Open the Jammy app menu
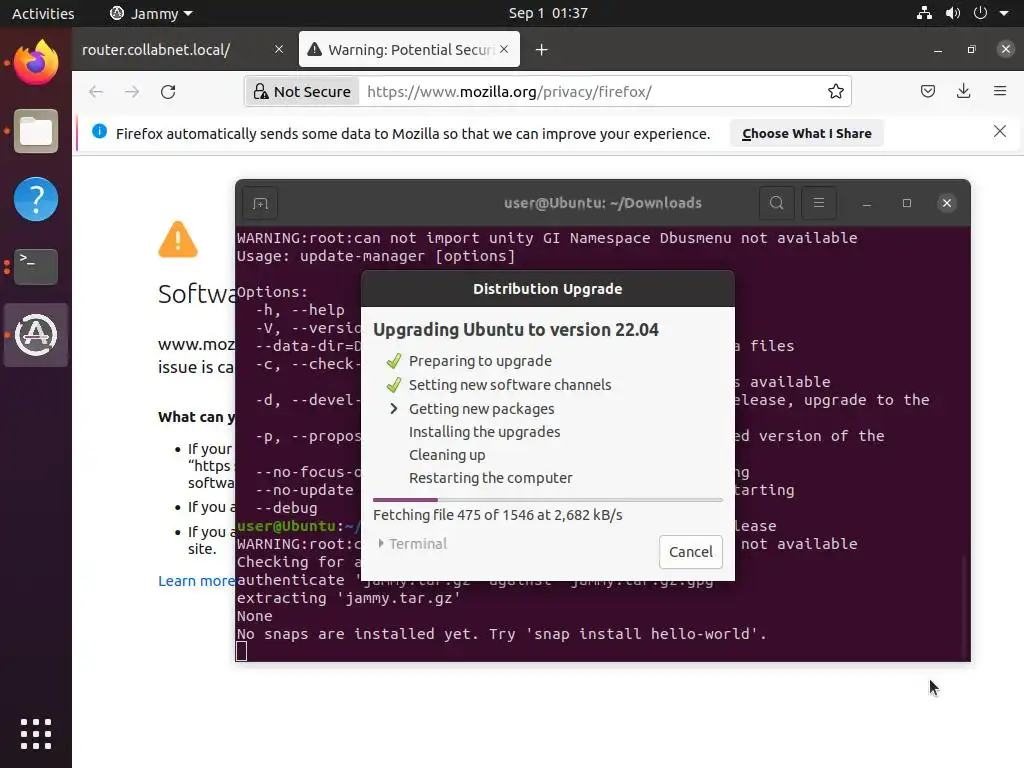 tap(151, 13)
